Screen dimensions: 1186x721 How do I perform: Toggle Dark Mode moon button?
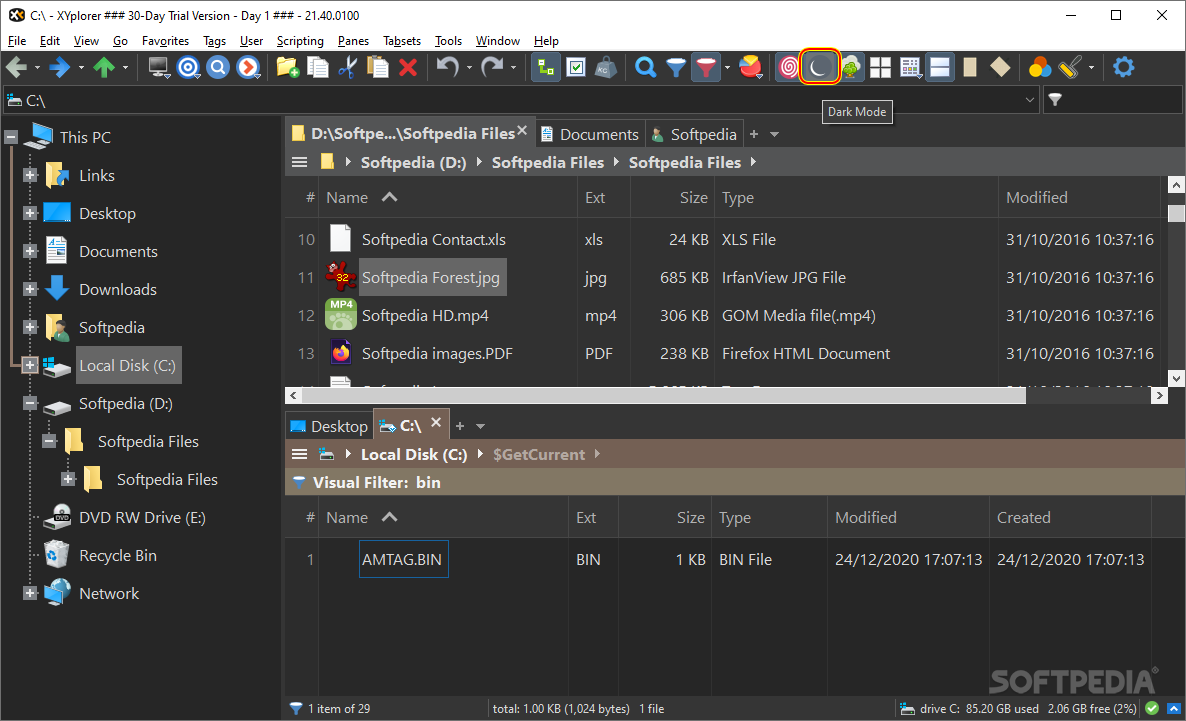pos(819,67)
